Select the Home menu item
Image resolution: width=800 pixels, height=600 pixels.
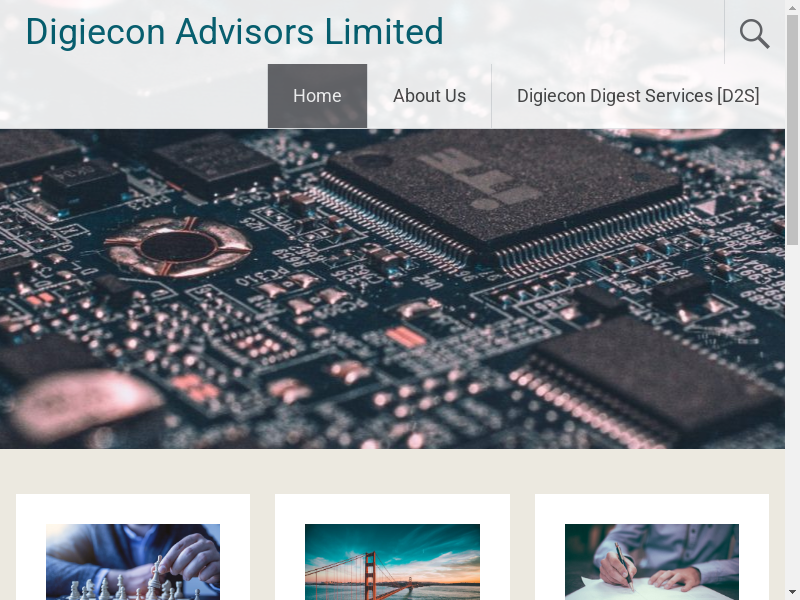[x=317, y=96]
